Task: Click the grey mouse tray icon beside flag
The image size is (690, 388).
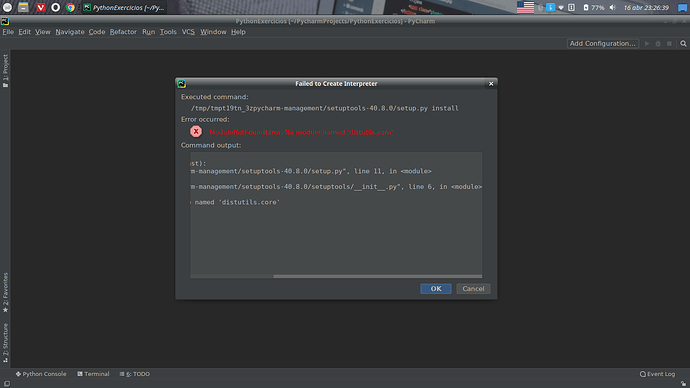Action: [540, 7]
